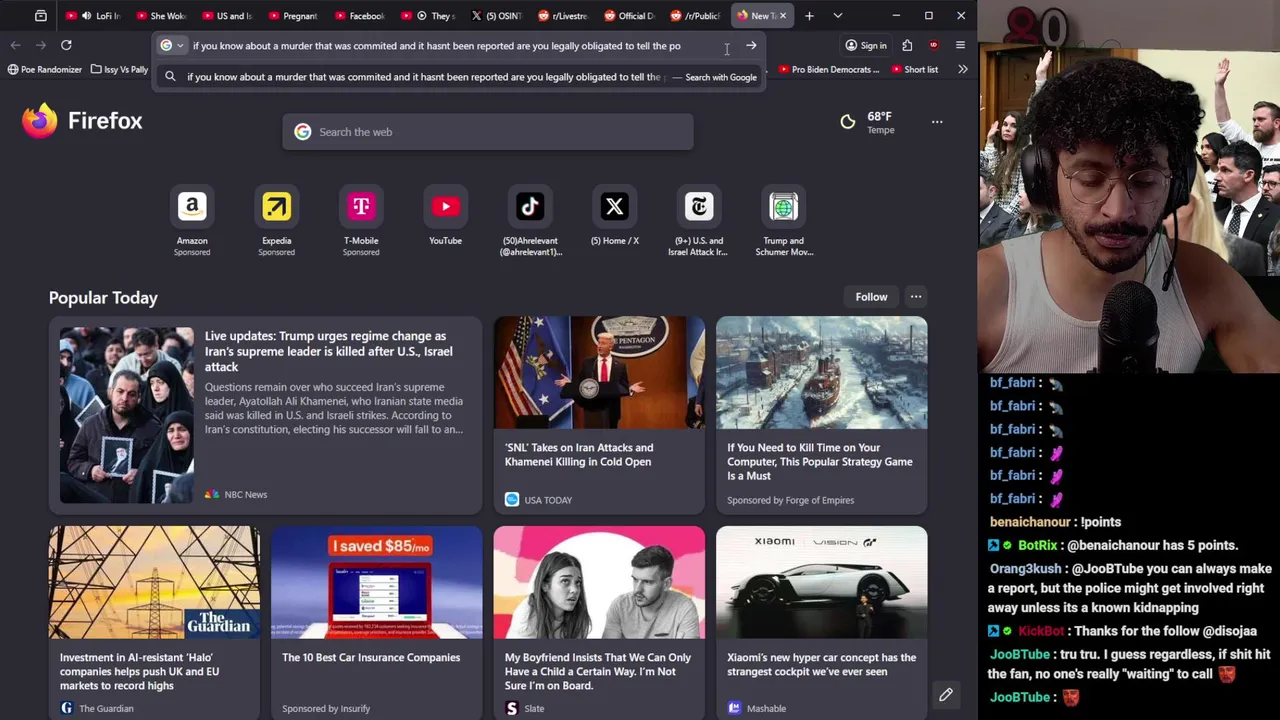
Task: Reload the current page
Action: 66,45
